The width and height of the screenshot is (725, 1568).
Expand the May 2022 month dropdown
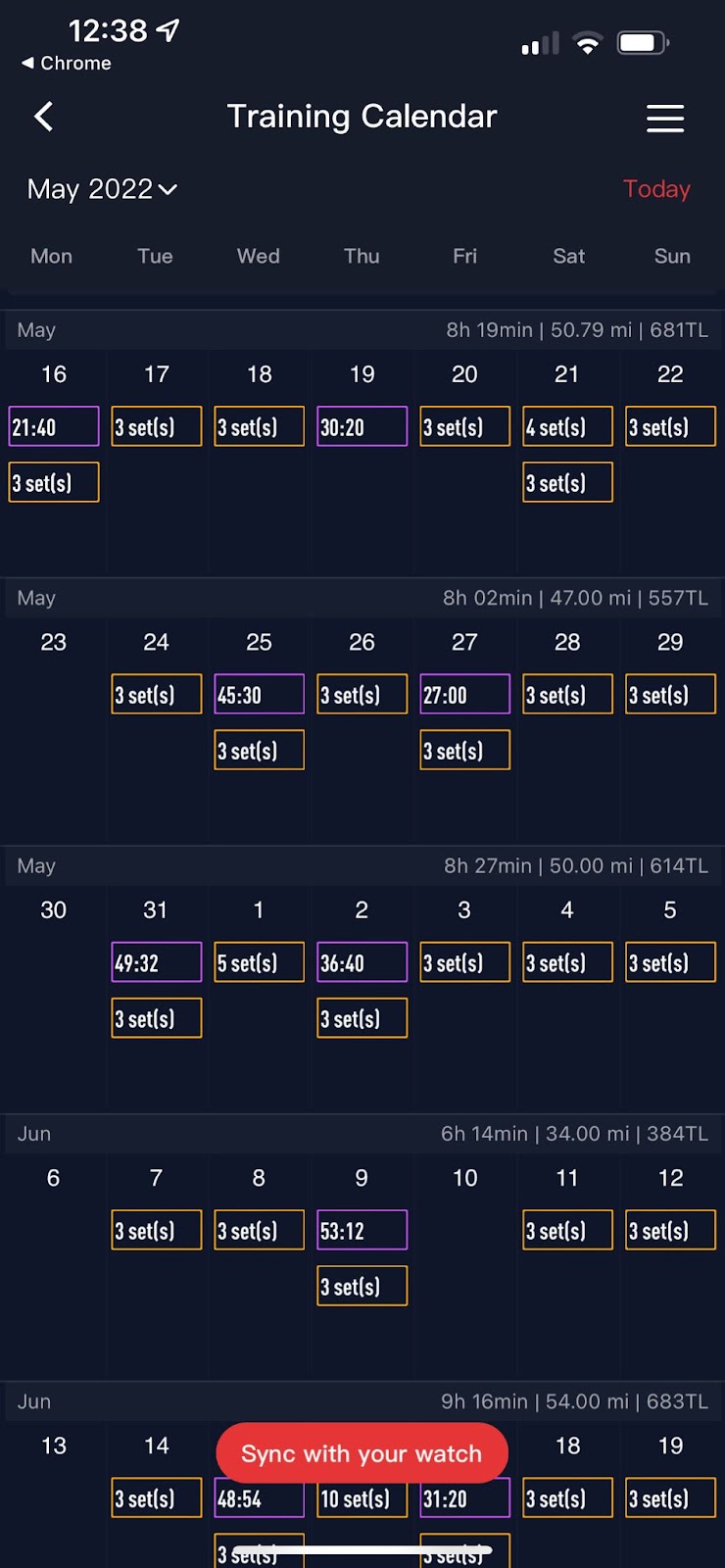102,188
